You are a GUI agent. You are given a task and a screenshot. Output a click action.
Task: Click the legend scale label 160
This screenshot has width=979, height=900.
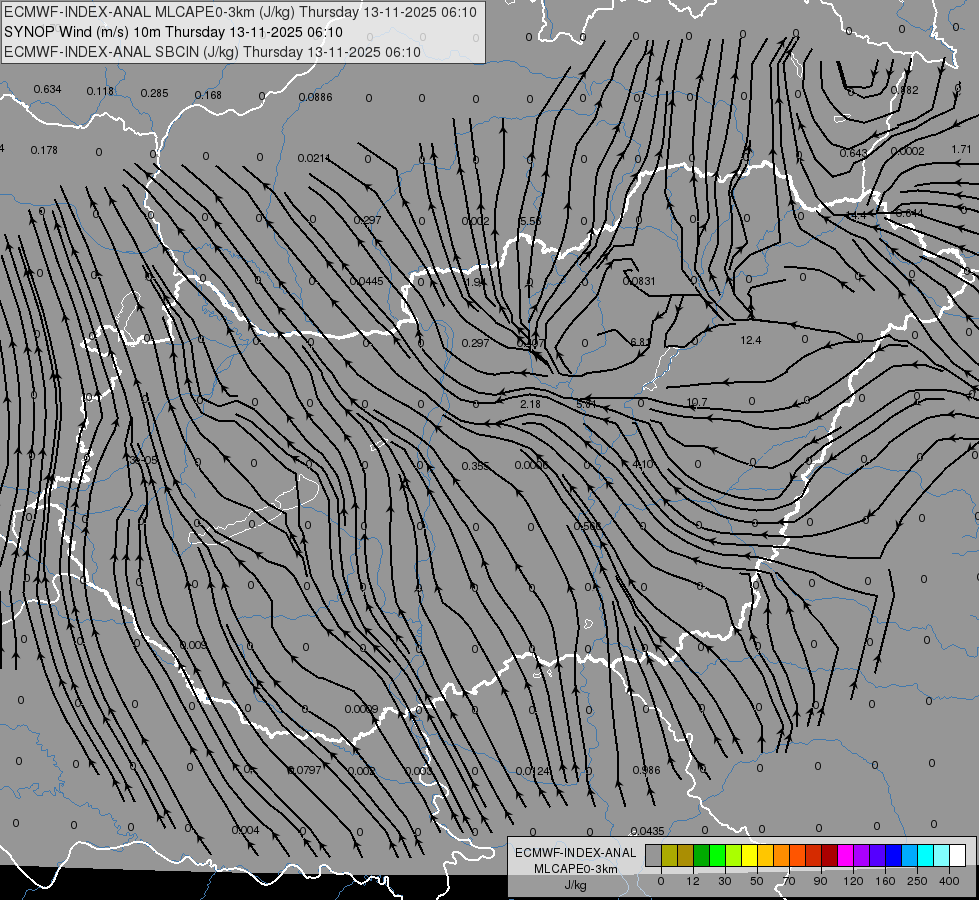[885, 881]
